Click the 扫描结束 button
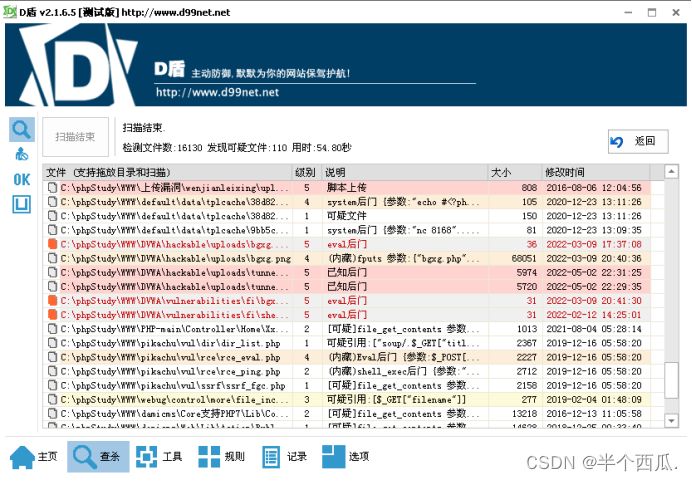This screenshot has width=692, height=481. tap(75, 137)
